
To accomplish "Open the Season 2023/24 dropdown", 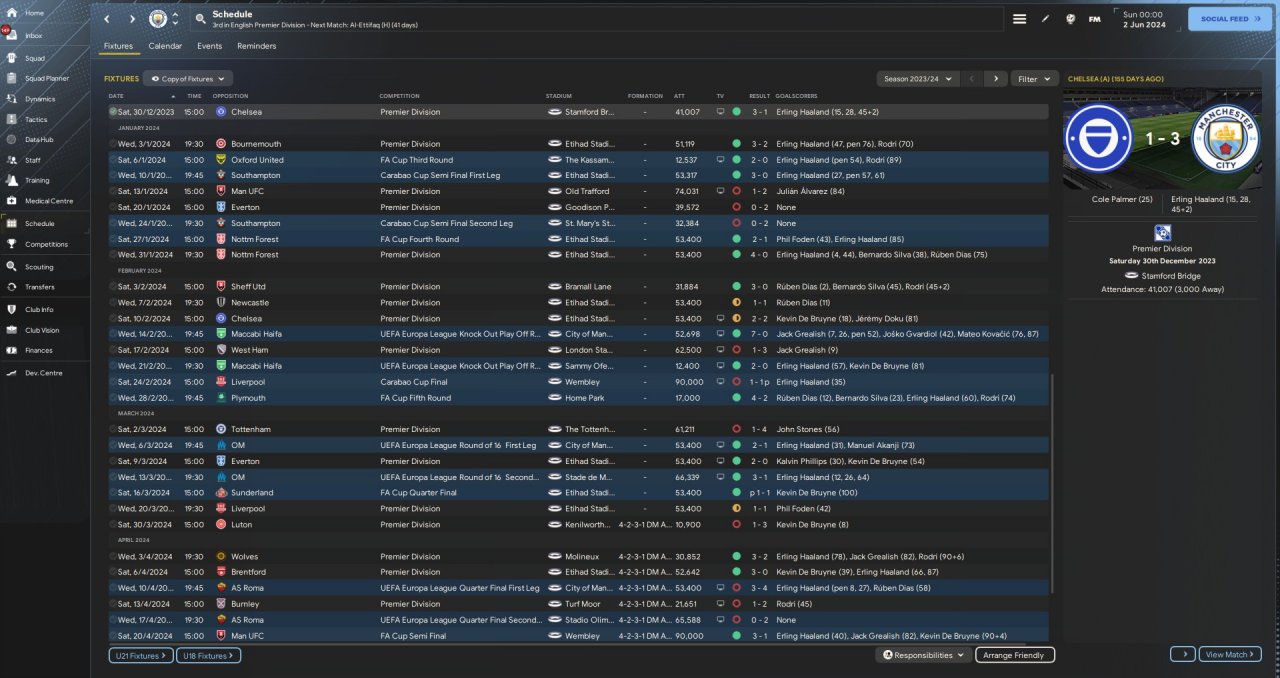I will click(x=917, y=78).
